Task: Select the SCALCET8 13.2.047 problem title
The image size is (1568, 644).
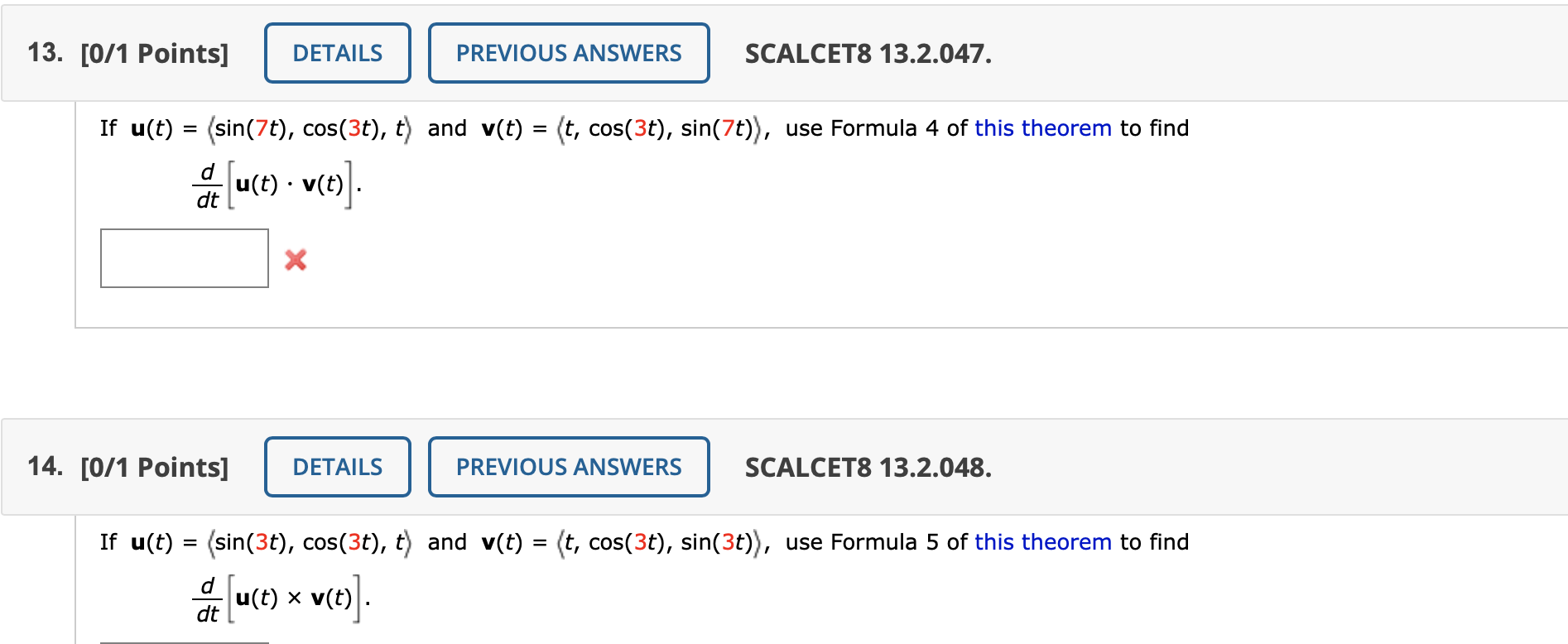Action: 867,53
